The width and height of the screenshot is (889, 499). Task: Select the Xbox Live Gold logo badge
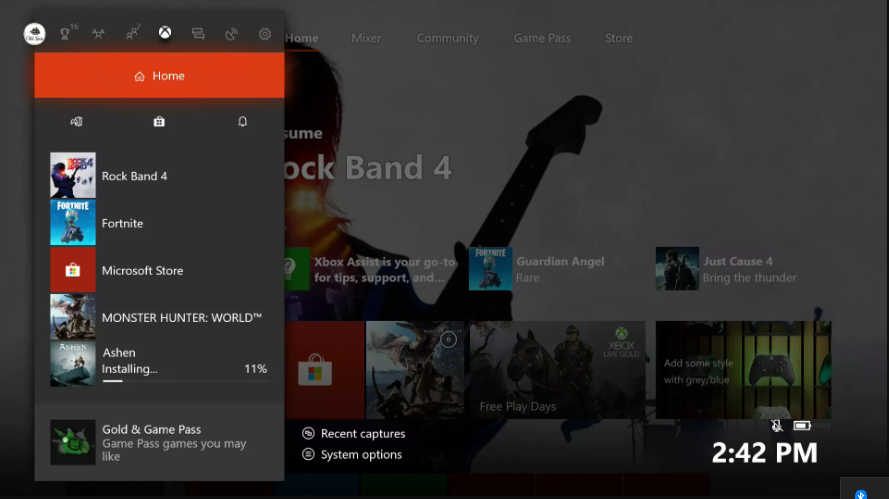pos(621,343)
